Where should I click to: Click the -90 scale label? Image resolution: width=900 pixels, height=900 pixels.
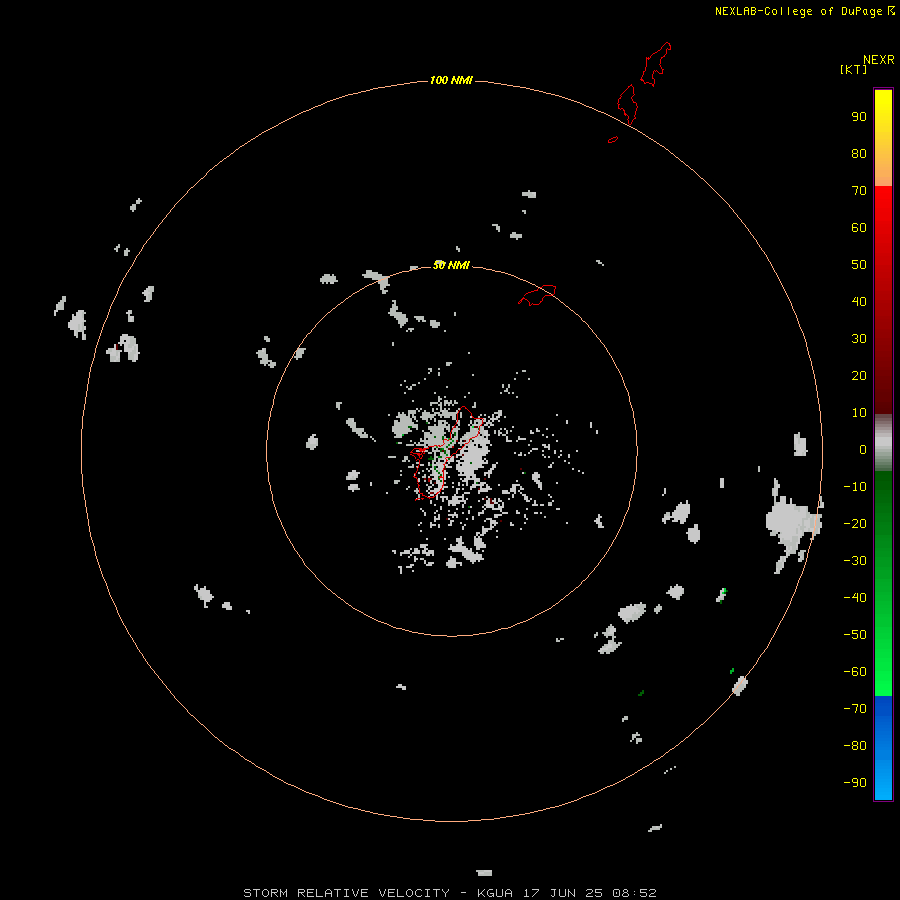tap(855, 783)
